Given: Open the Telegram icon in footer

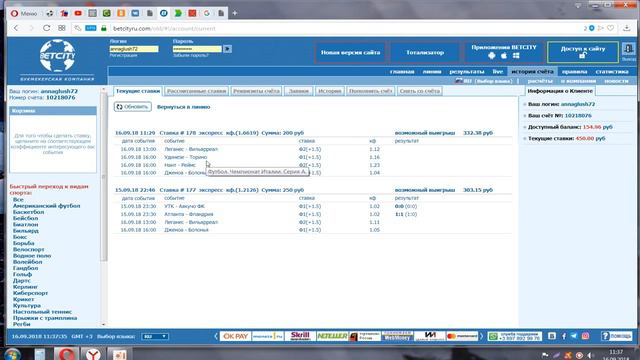Looking at the screenshot, I should [574, 336].
